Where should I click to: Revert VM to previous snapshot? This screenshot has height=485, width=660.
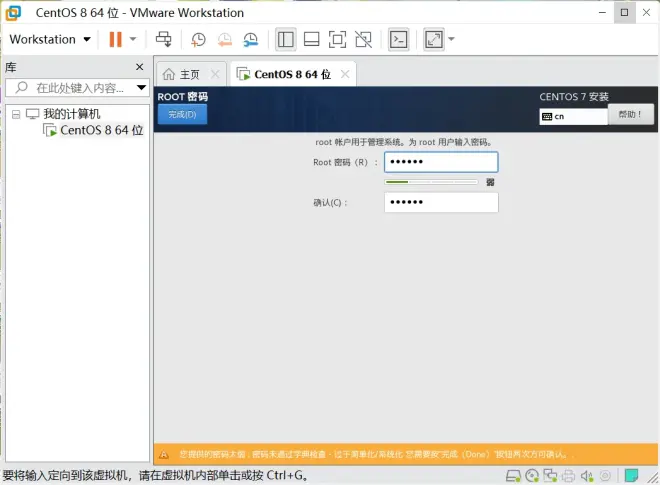pos(224,39)
